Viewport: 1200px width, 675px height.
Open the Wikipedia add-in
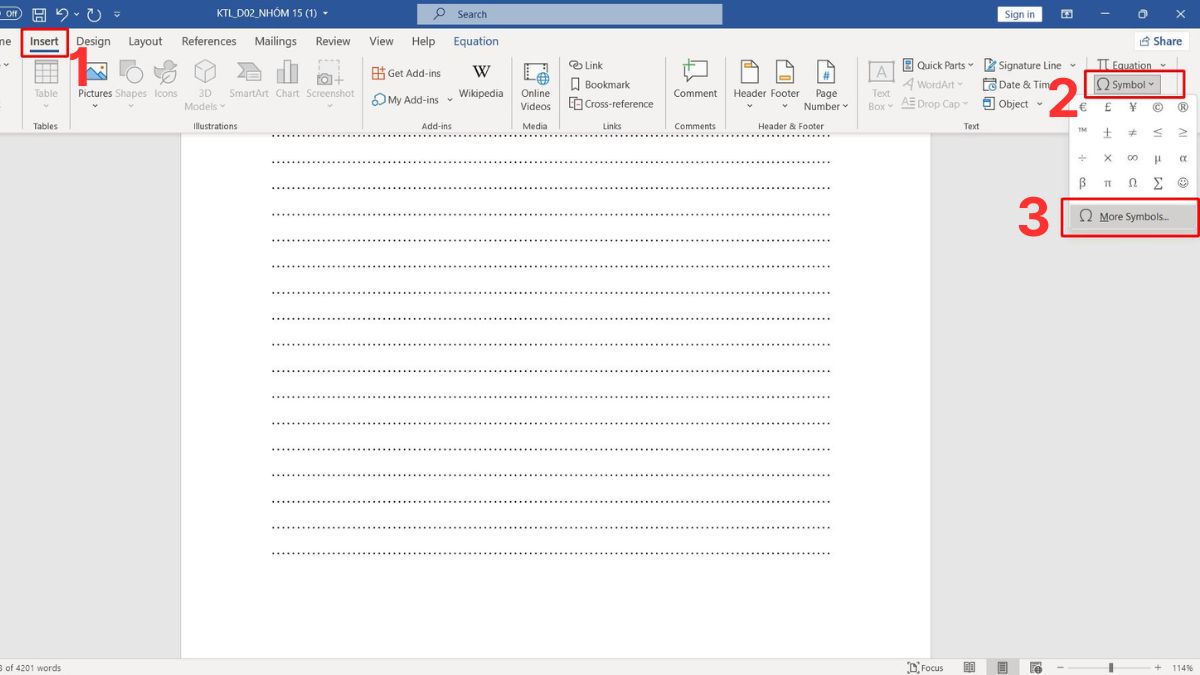click(x=481, y=80)
